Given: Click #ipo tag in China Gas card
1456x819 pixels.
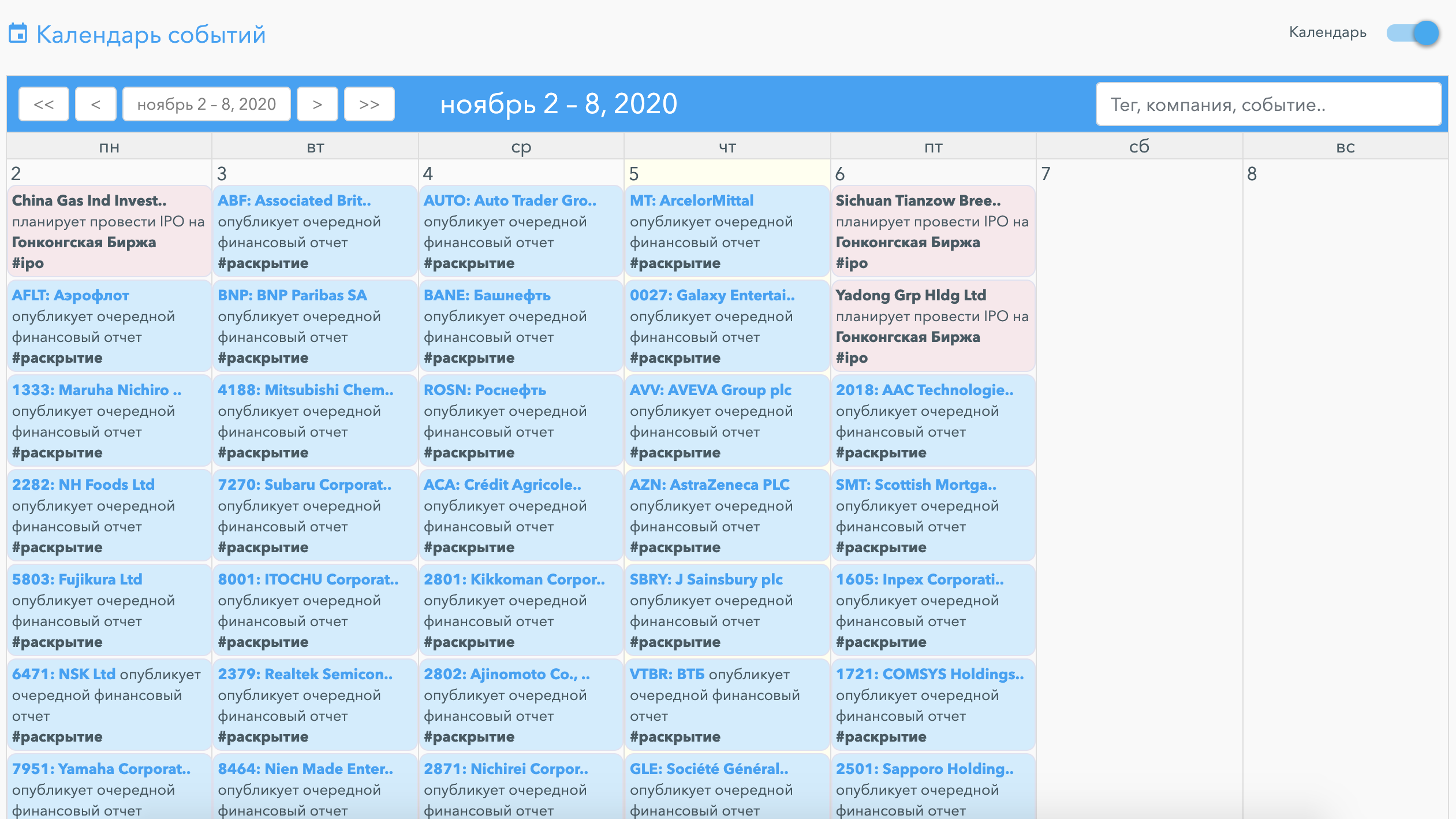Looking at the screenshot, I should 28,263.
